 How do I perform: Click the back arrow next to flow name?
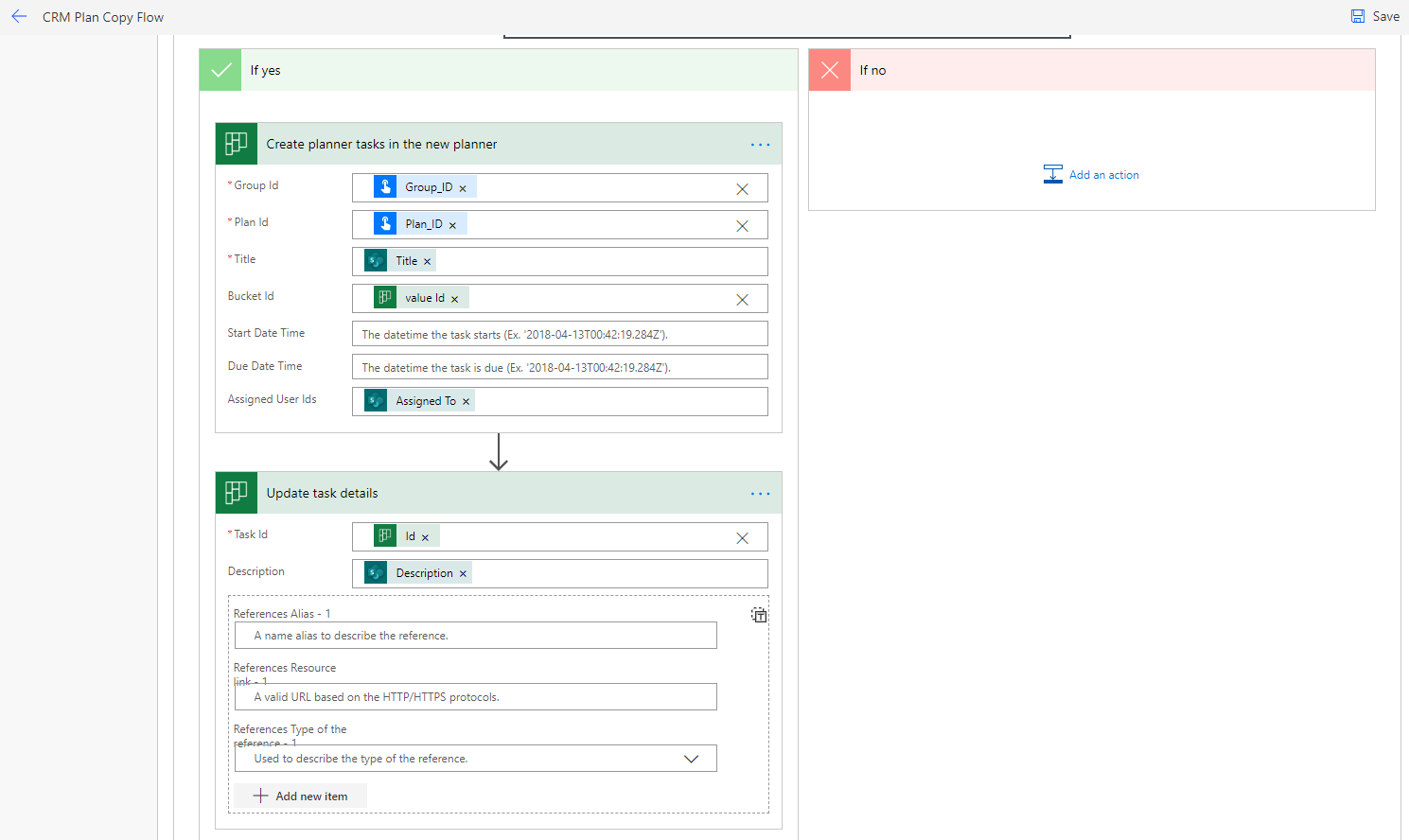[x=19, y=17]
